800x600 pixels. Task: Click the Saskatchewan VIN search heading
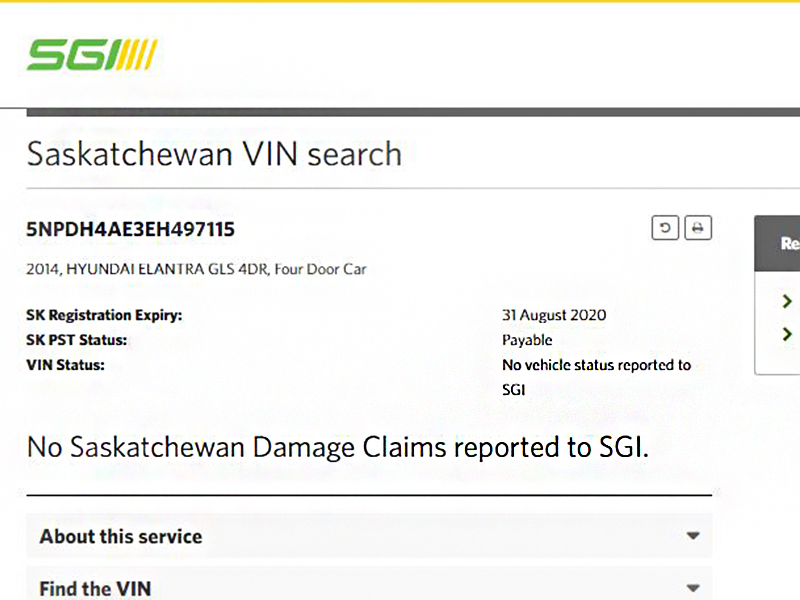[214, 154]
